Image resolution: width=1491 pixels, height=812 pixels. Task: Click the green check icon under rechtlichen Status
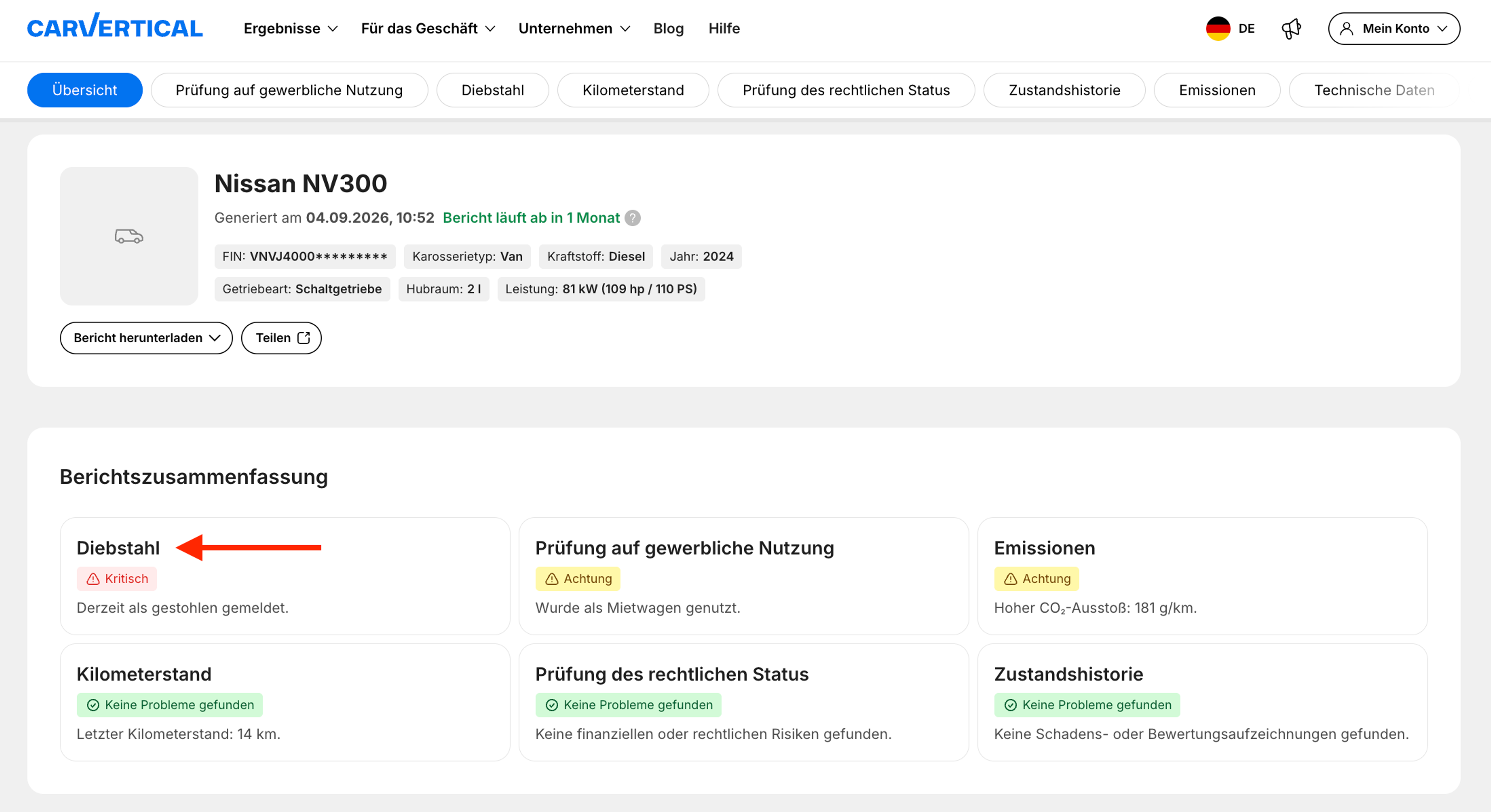pyautogui.click(x=552, y=705)
